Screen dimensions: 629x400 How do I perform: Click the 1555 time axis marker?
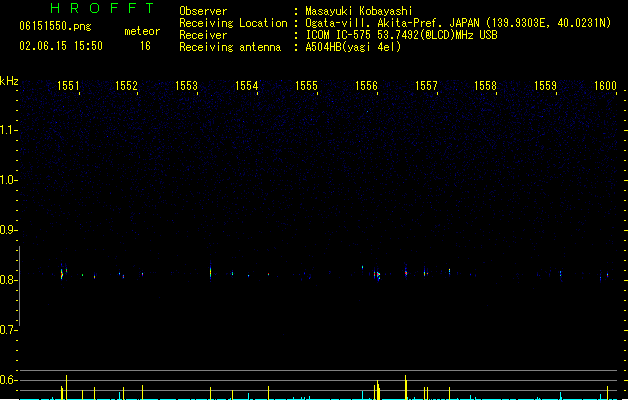[306, 86]
